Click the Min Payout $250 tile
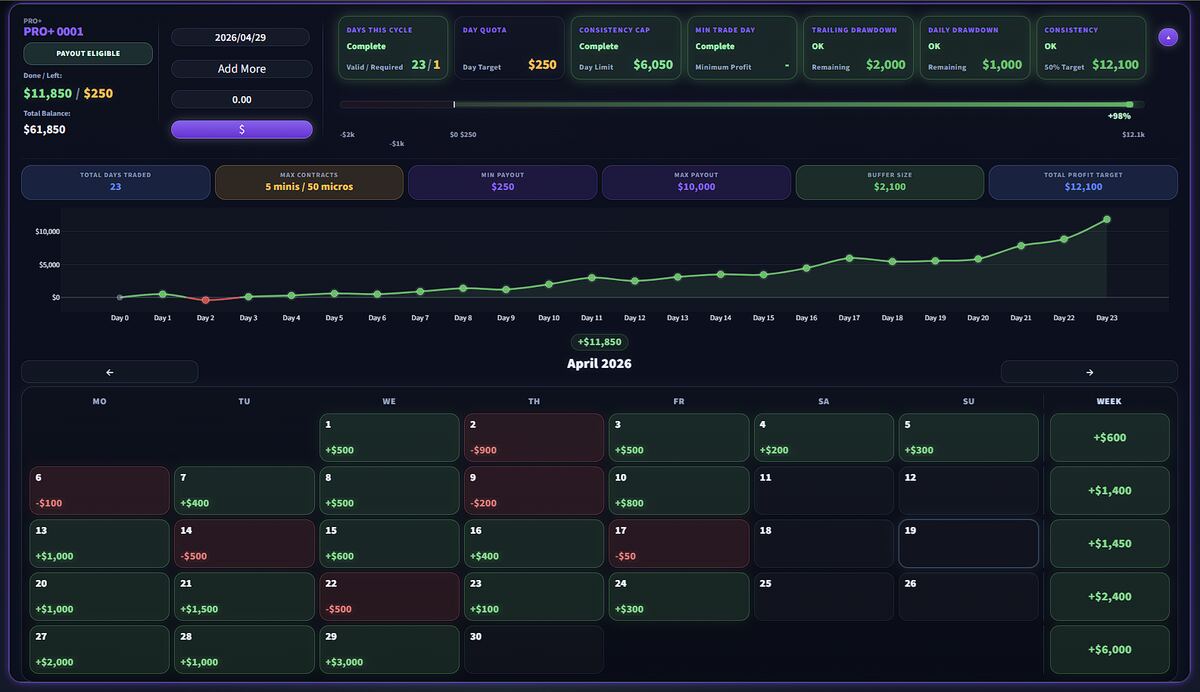 click(x=503, y=182)
